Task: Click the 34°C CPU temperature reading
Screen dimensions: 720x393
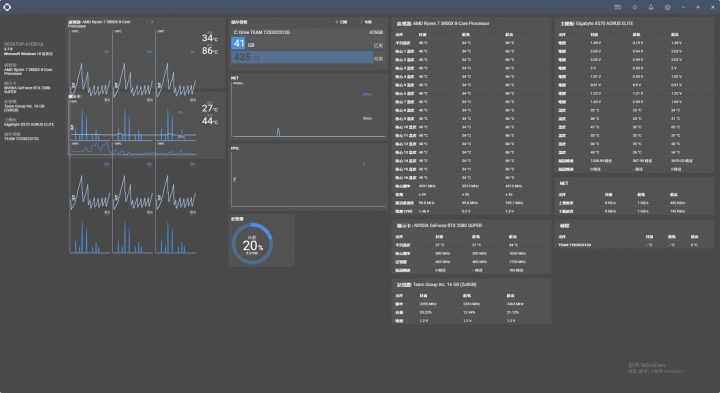Action: point(210,38)
